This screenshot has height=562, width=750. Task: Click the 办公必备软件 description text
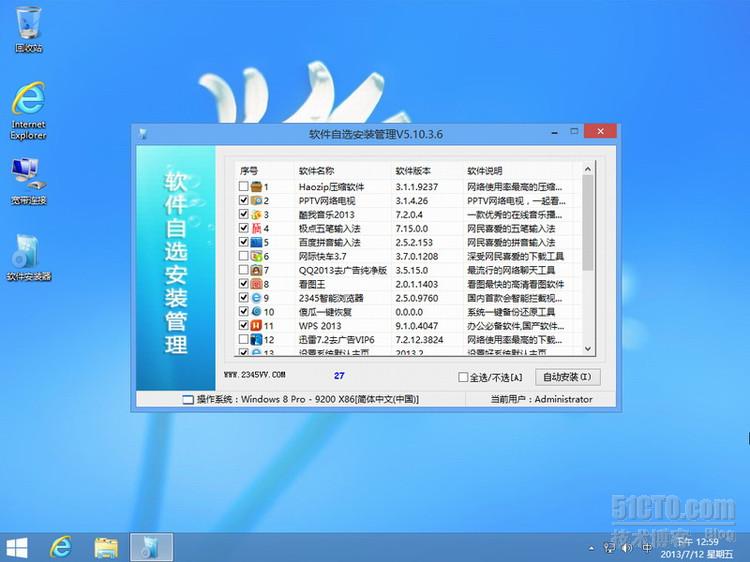tap(516, 326)
